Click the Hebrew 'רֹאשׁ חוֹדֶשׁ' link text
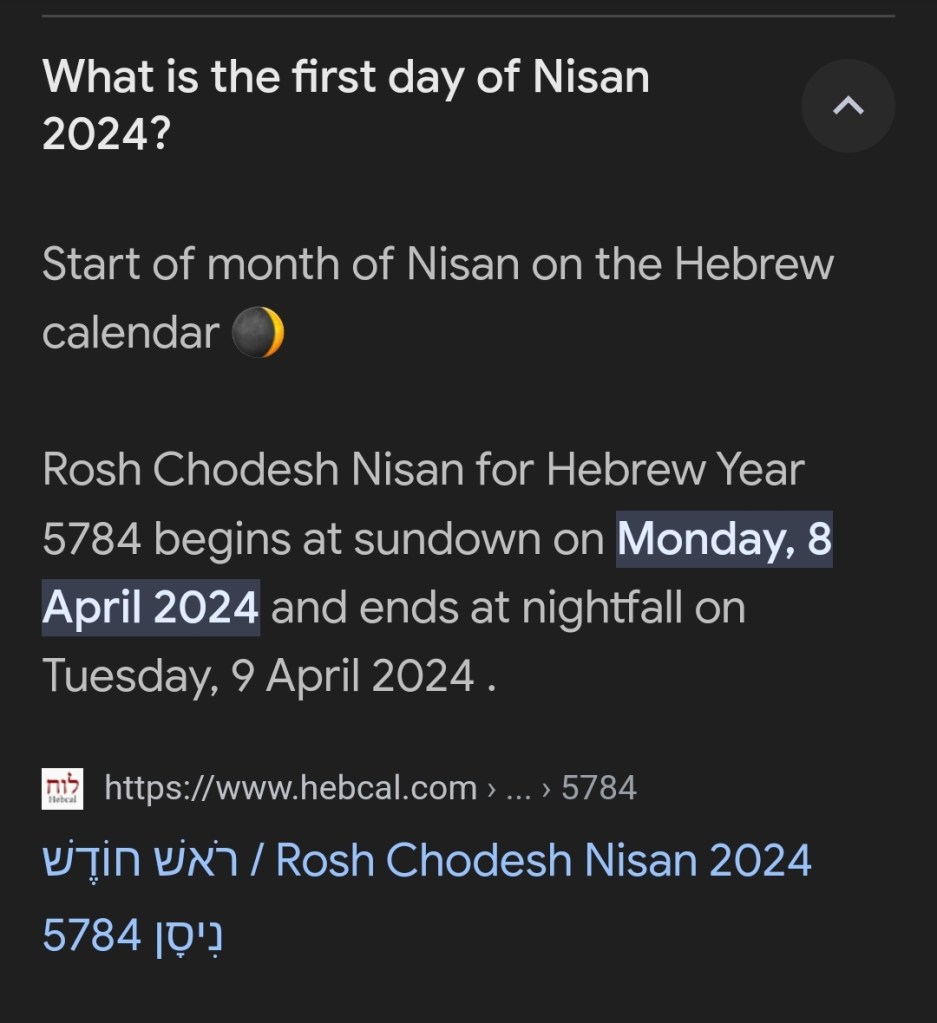 [140, 861]
